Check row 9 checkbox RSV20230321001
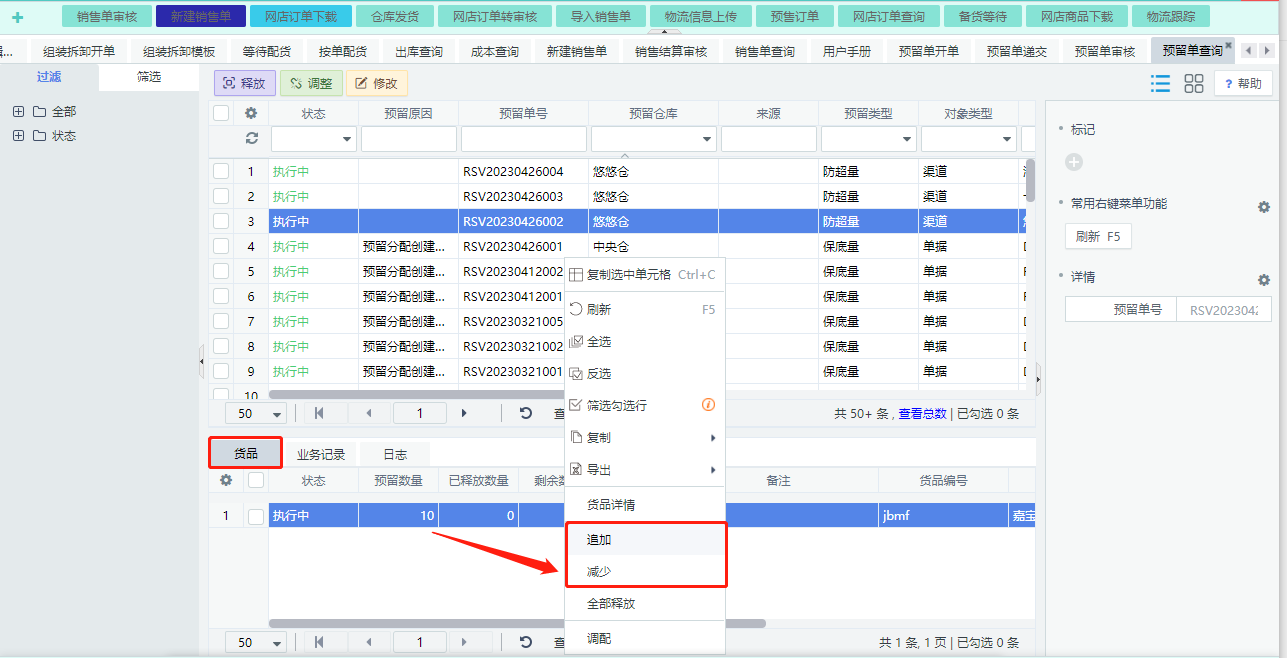The height and width of the screenshot is (658, 1287). tap(221, 371)
